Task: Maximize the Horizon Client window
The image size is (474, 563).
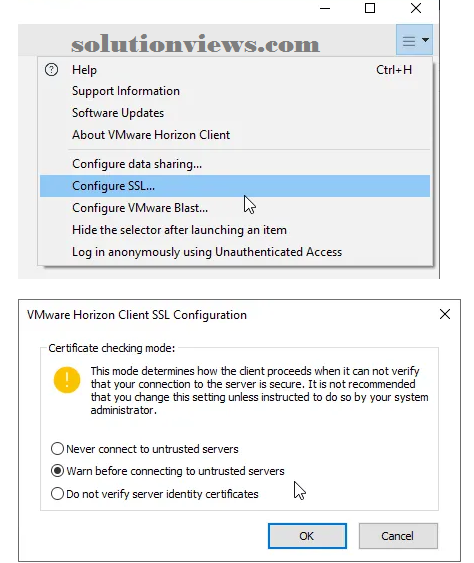Action: [370, 8]
